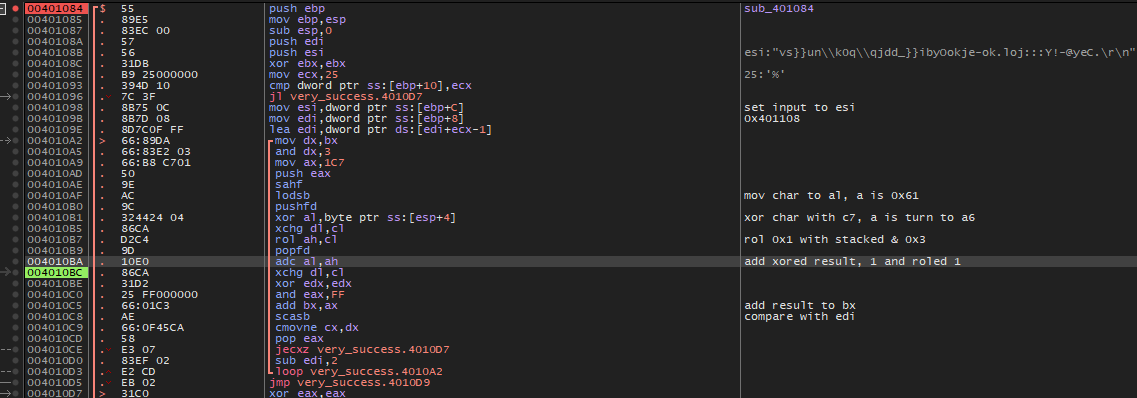
Task: Click the 'add result to bx' comment
Action: pos(801,305)
